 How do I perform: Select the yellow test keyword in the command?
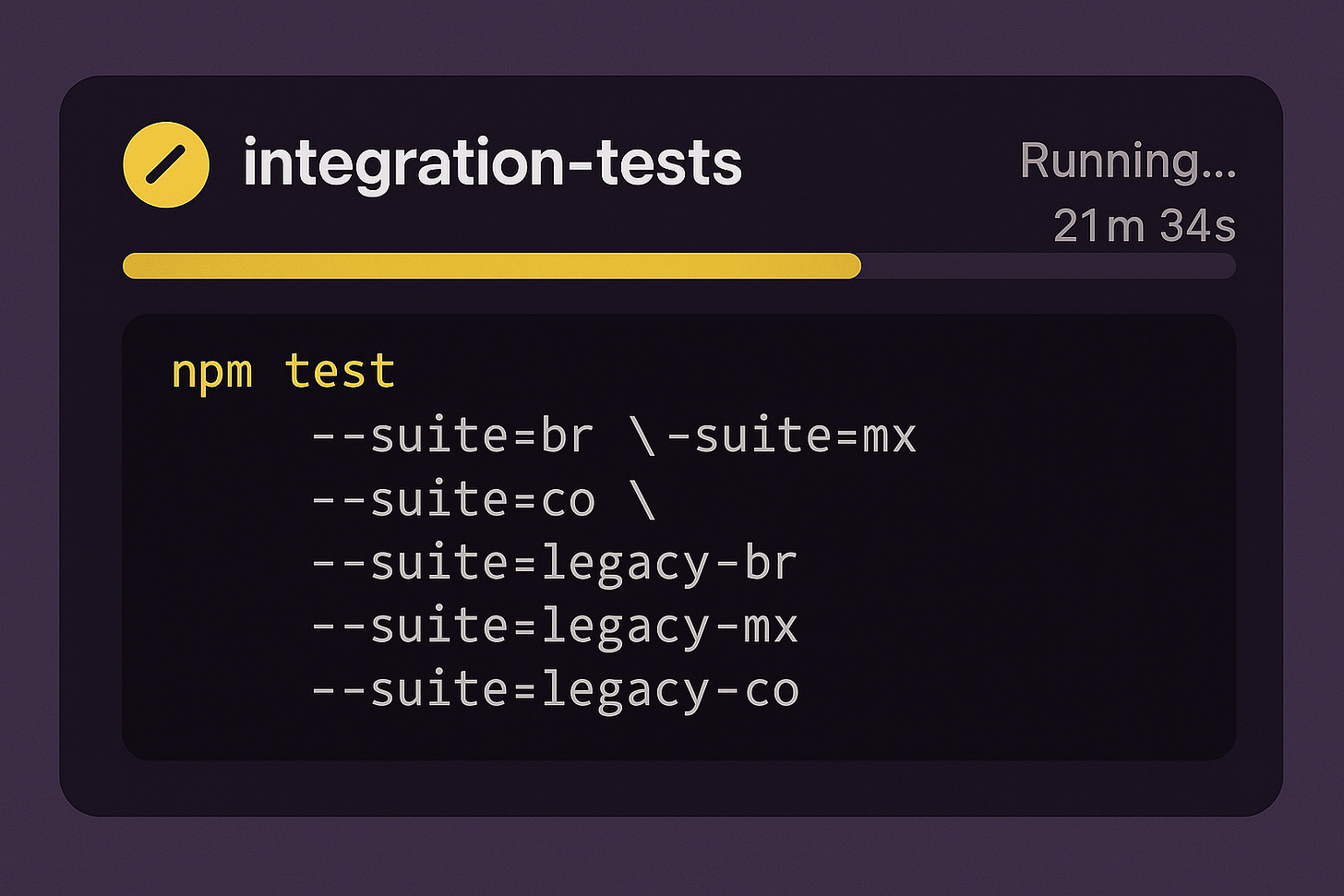(340, 370)
